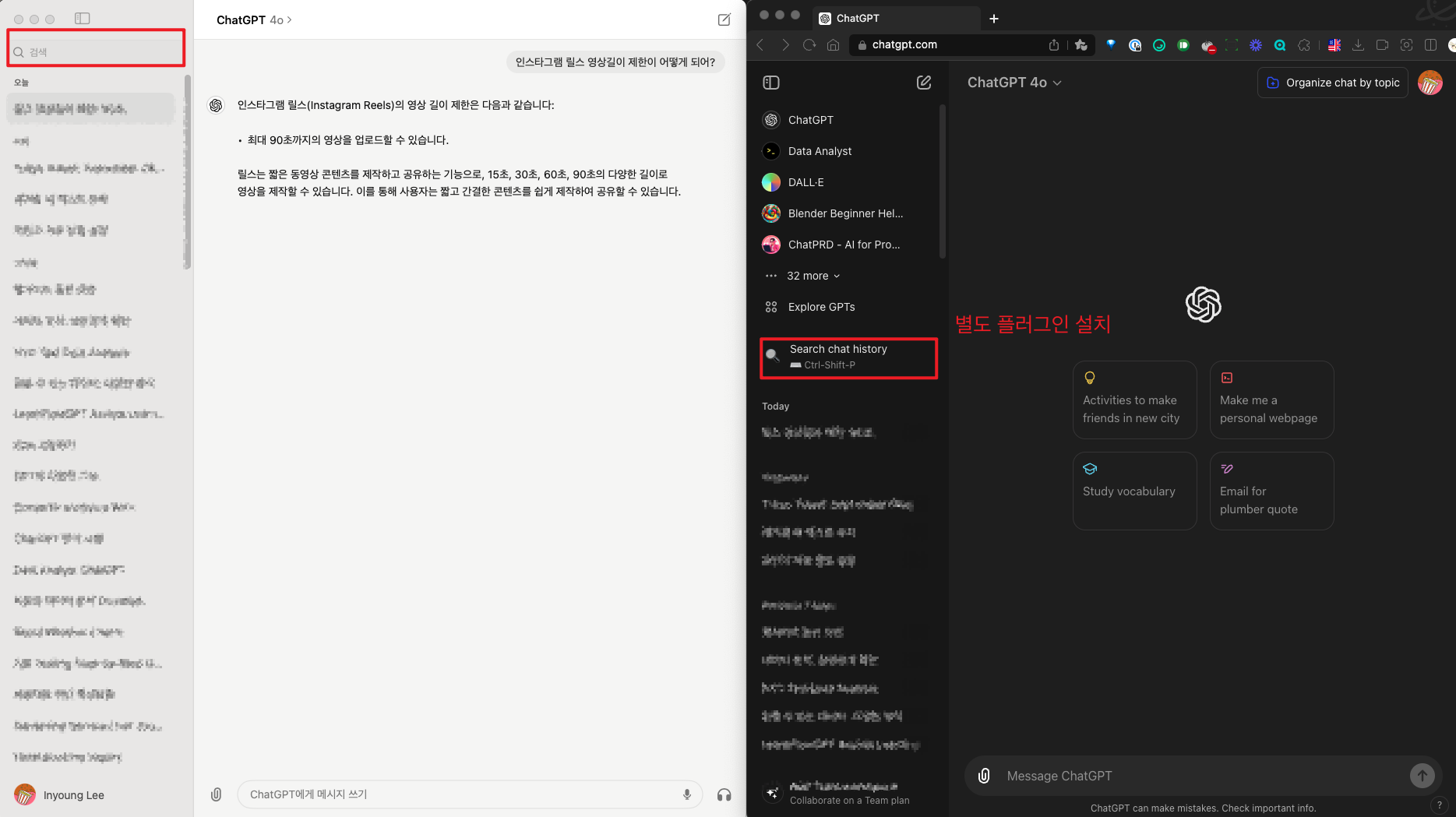
Task: Open the profile avatar menu in ChatGPT web
Action: (1430, 83)
